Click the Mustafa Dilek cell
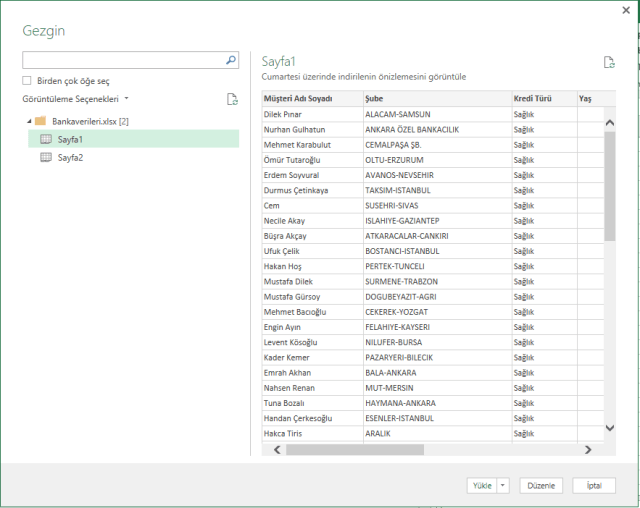 (x=312, y=282)
